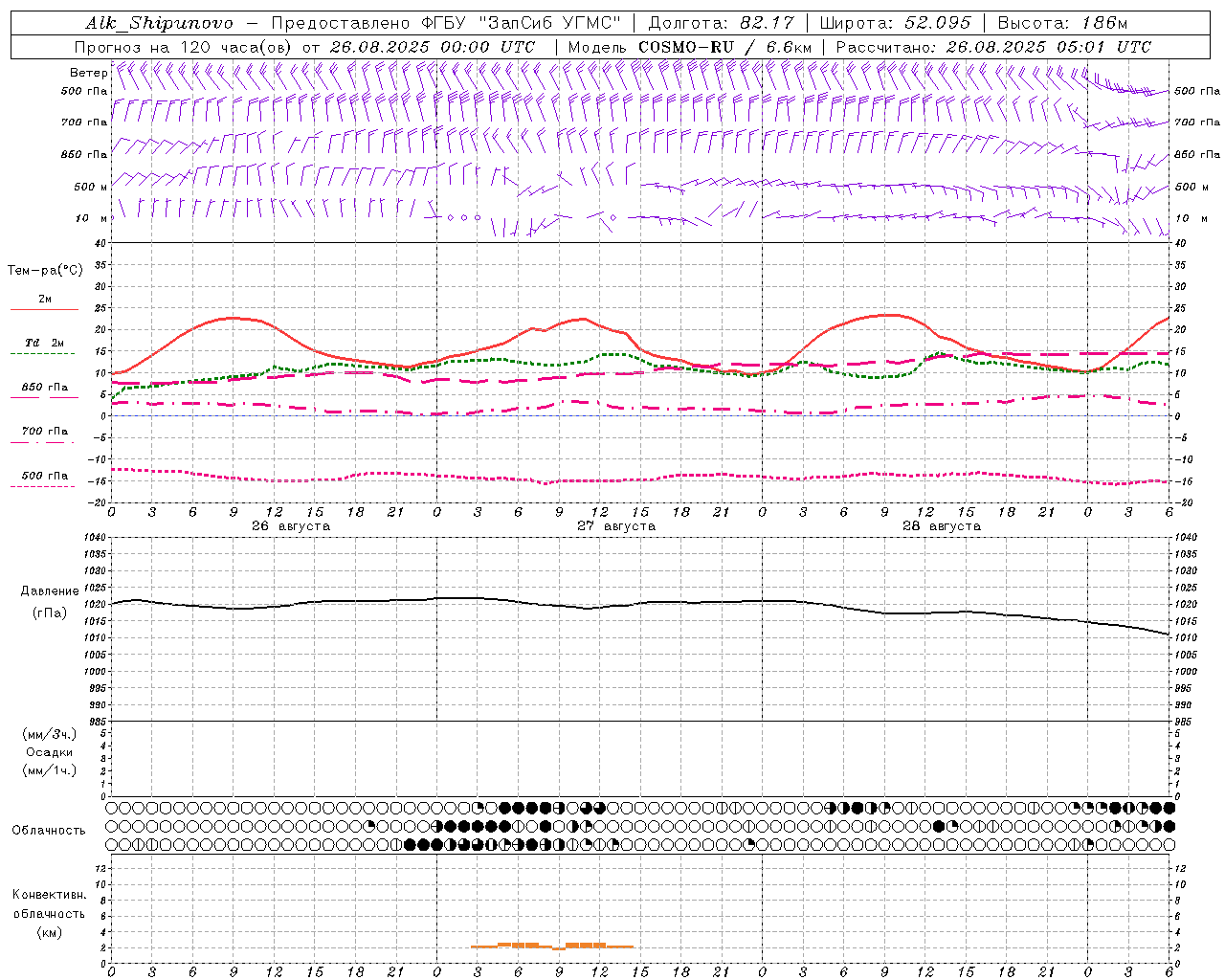The width and height of the screenshot is (1225, 980).
Task: Click the 'Высота: 186м' value
Action: coord(1063,23)
